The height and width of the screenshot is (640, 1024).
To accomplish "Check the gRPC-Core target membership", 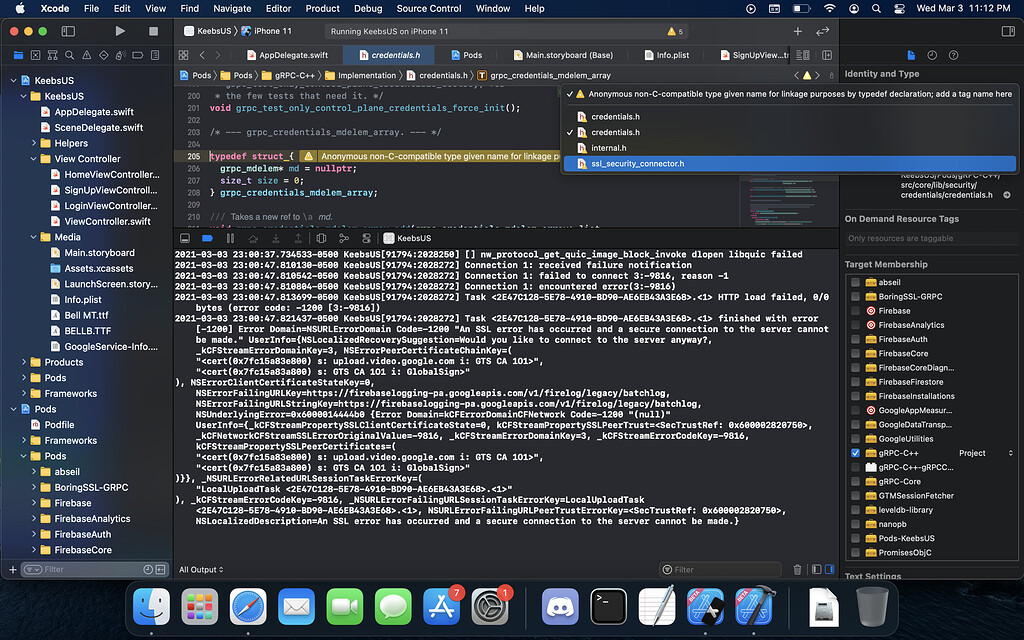I will 855,481.
